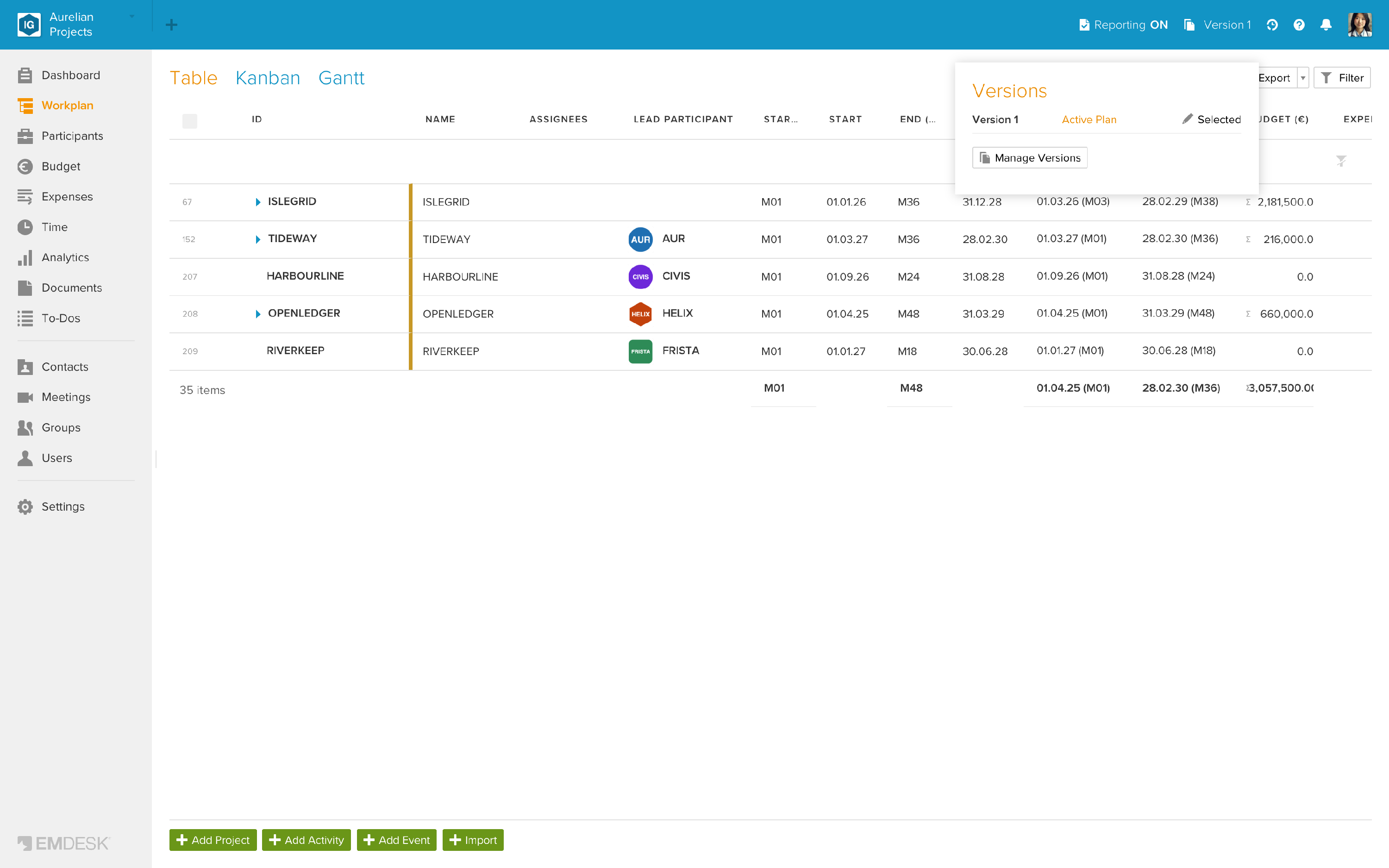1389x868 pixels.
Task: Expand the ISLEGRID row
Action: 258,202
